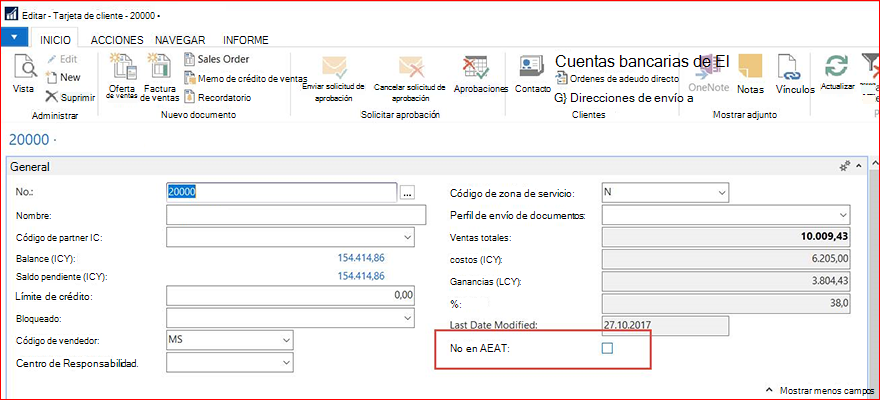The height and width of the screenshot is (400, 880).
Task: Open Ordenes de adeudo directo
Action: click(x=617, y=79)
